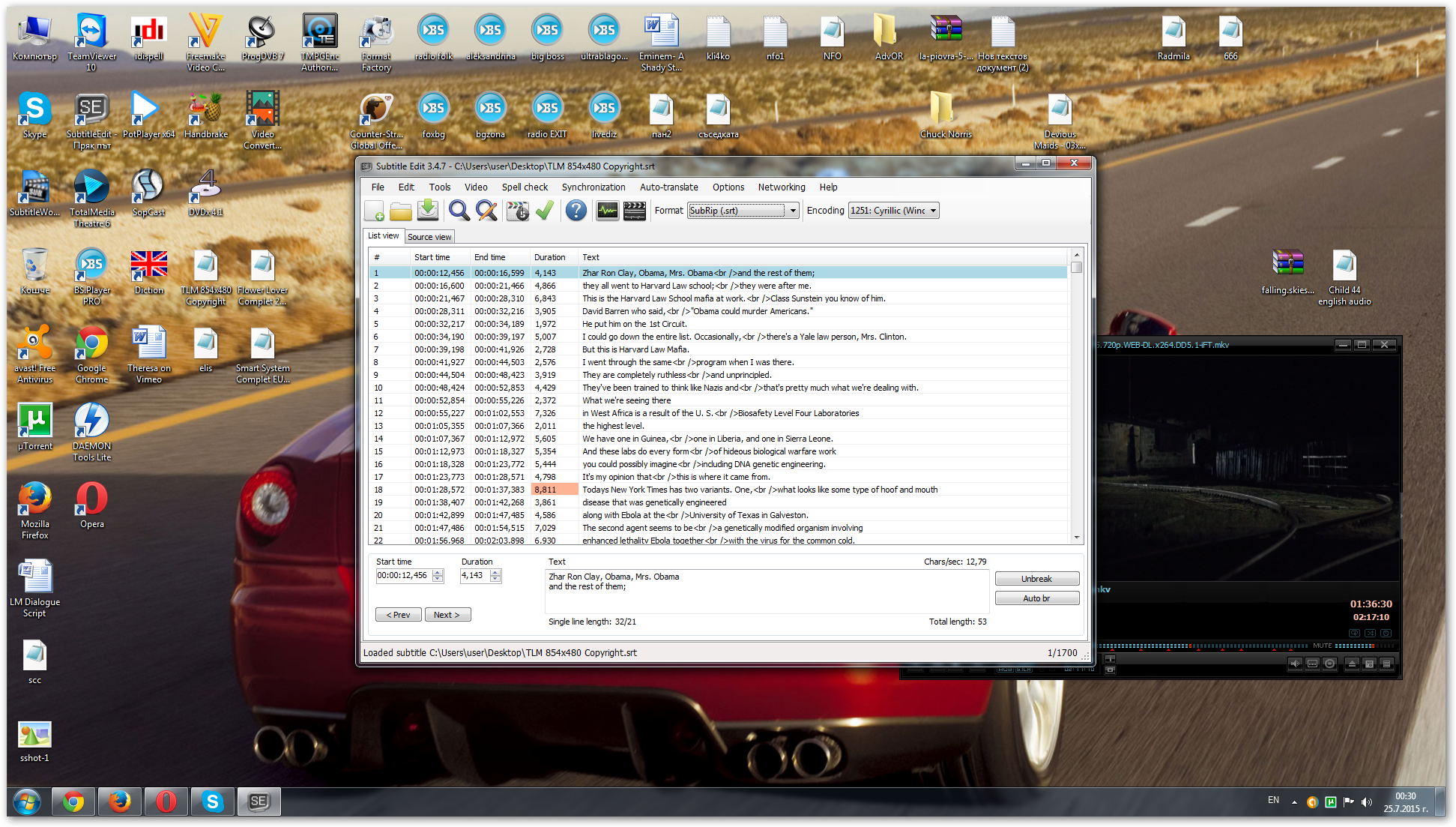1456x827 pixels.
Task: Expand the Encoding Cyrillic dropdown
Action: (x=933, y=211)
